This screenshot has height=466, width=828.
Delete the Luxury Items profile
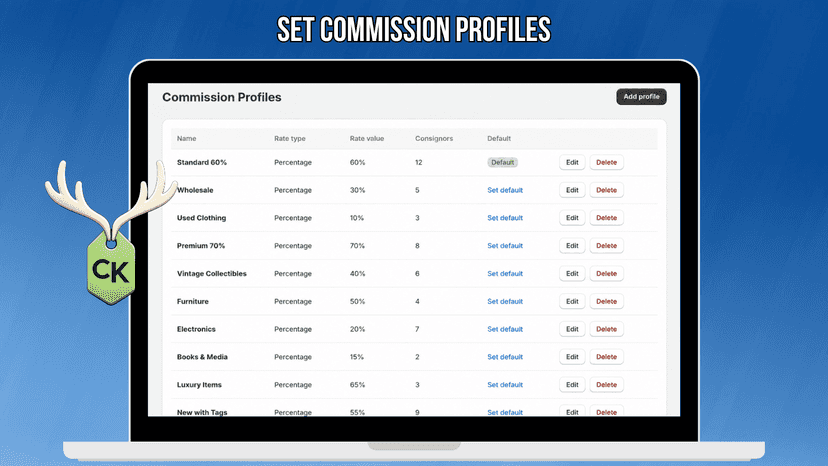[606, 385]
